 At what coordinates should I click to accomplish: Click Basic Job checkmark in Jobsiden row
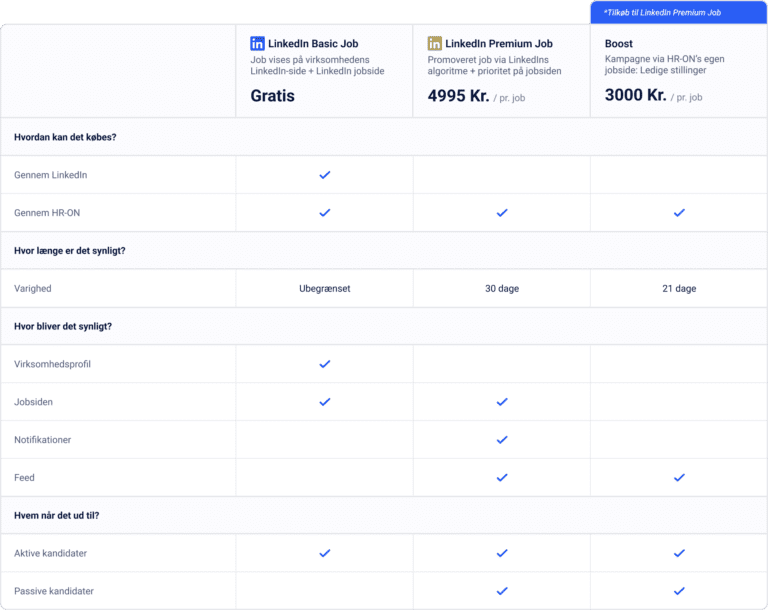coord(325,402)
